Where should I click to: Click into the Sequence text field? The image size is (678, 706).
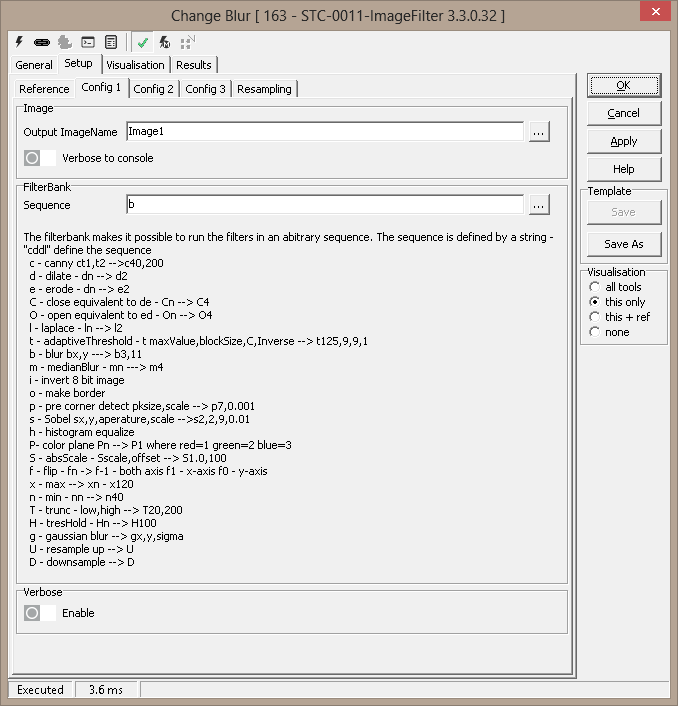(324, 205)
